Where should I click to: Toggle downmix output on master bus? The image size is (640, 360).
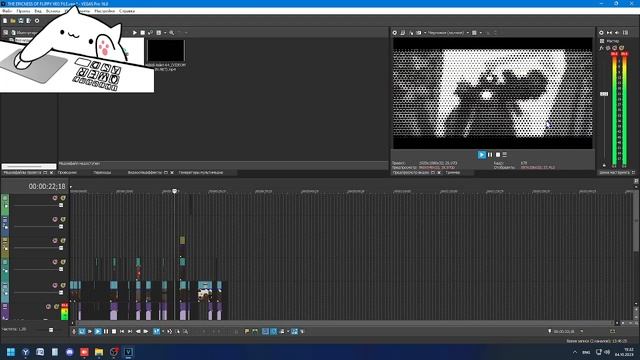click(609, 33)
